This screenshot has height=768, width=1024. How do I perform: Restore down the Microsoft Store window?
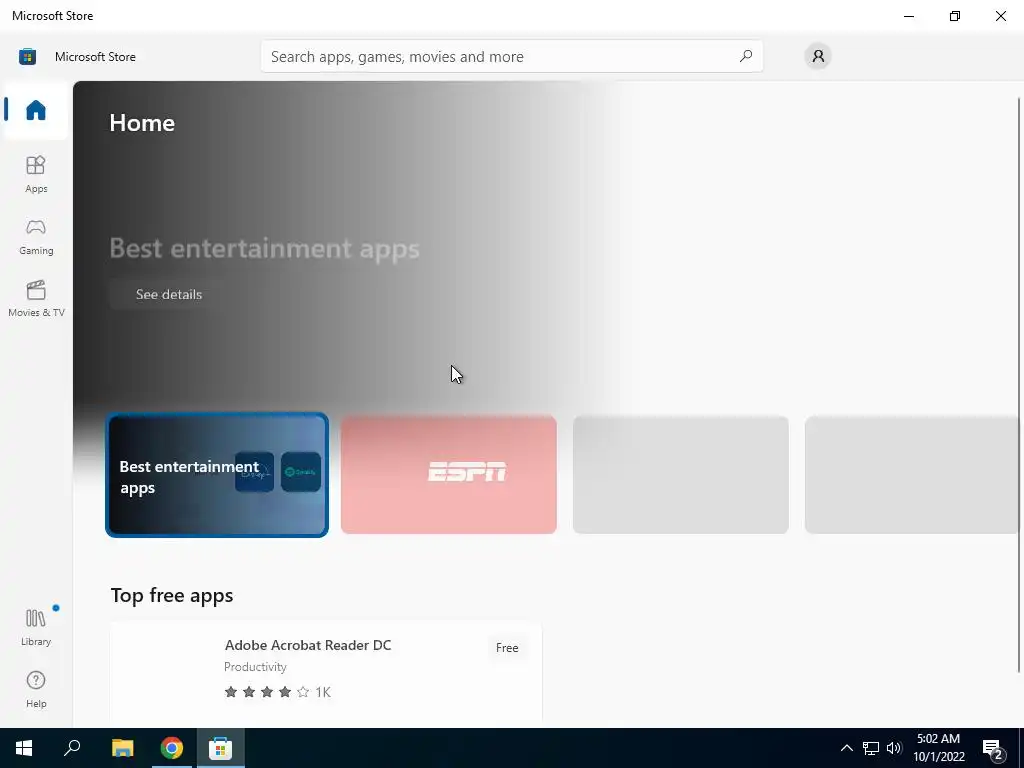coord(955,16)
